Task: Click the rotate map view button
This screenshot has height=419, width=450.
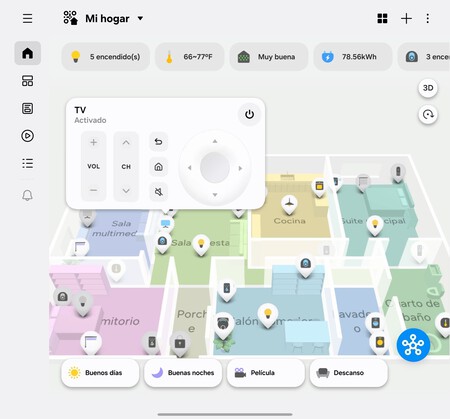Action: pos(428,115)
